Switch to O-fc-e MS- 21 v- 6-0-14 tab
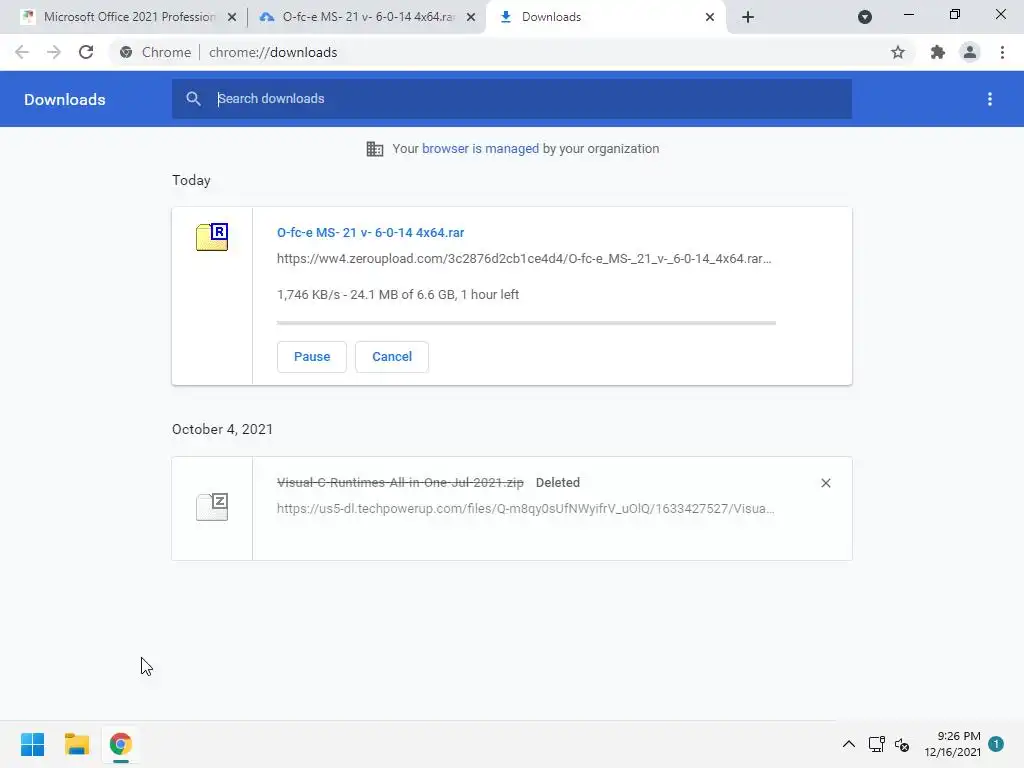 click(x=366, y=17)
